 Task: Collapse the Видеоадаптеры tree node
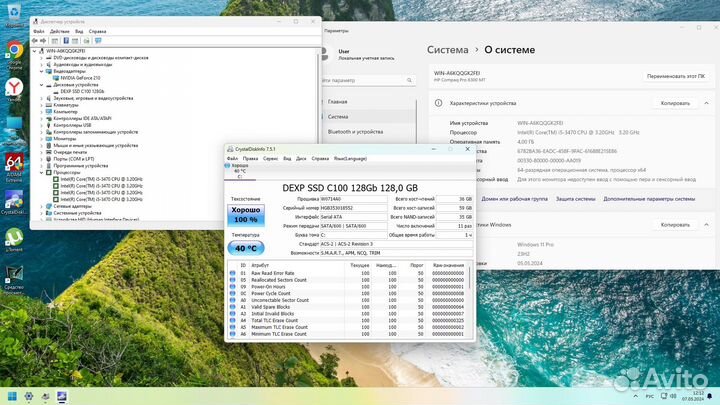pyautogui.click(x=41, y=71)
